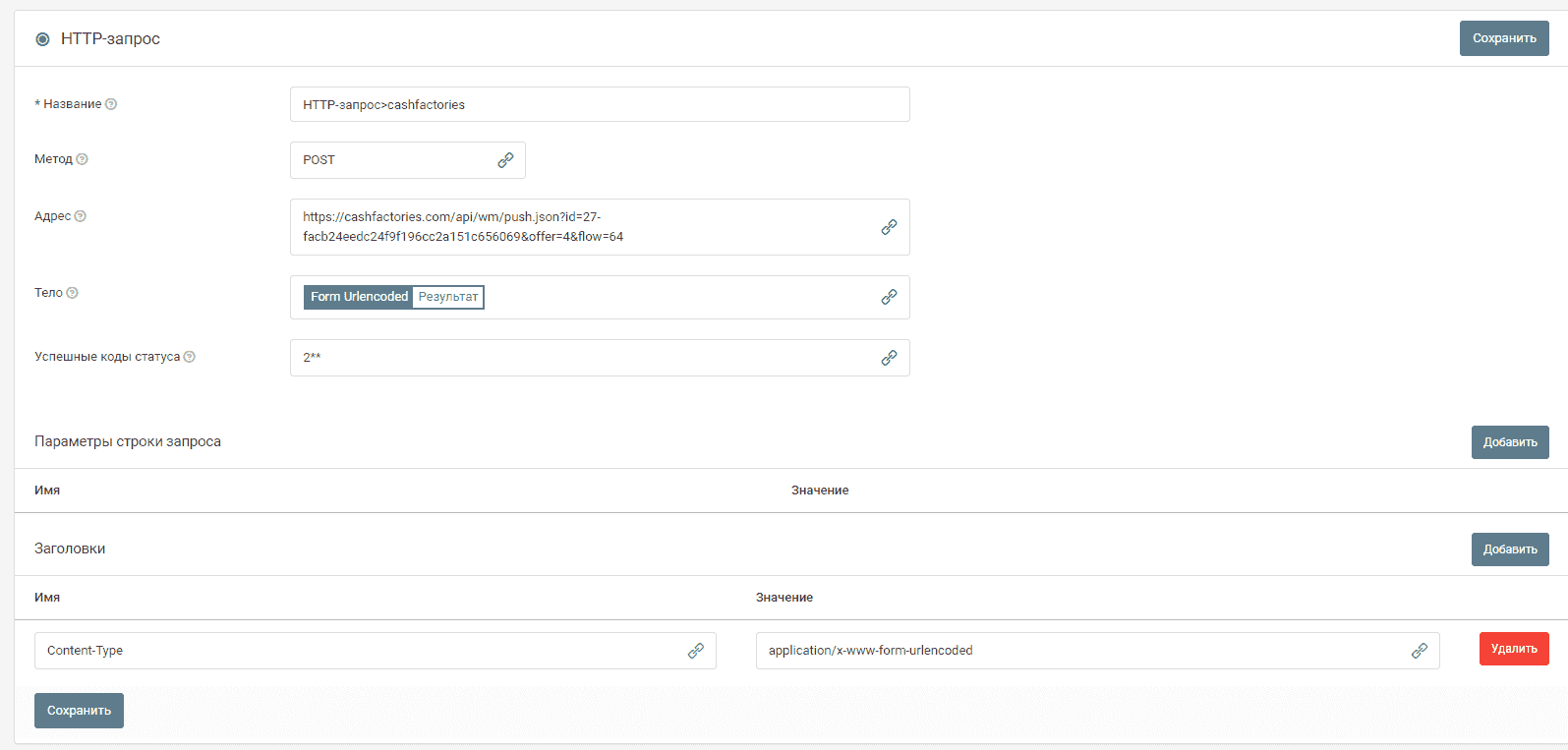Click link icon in header value field
This screenshot has height=750, width=1568.
[1419, 651]
